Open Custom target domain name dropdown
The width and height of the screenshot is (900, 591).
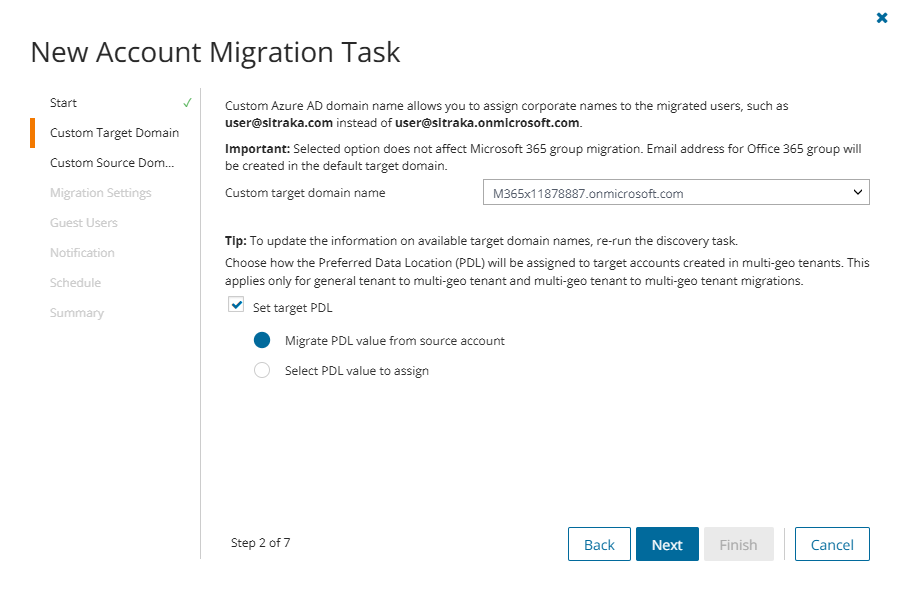[x=675, y=193]
